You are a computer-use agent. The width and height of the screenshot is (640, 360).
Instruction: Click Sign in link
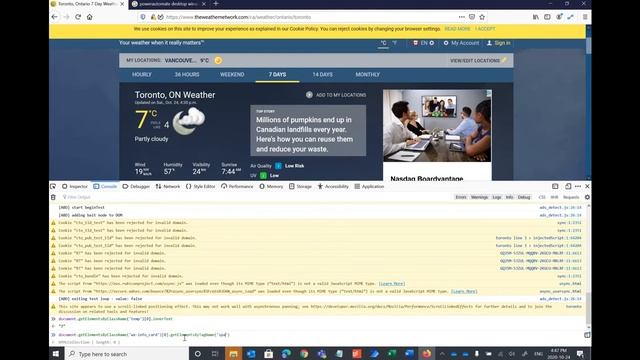tap(498, 43)
